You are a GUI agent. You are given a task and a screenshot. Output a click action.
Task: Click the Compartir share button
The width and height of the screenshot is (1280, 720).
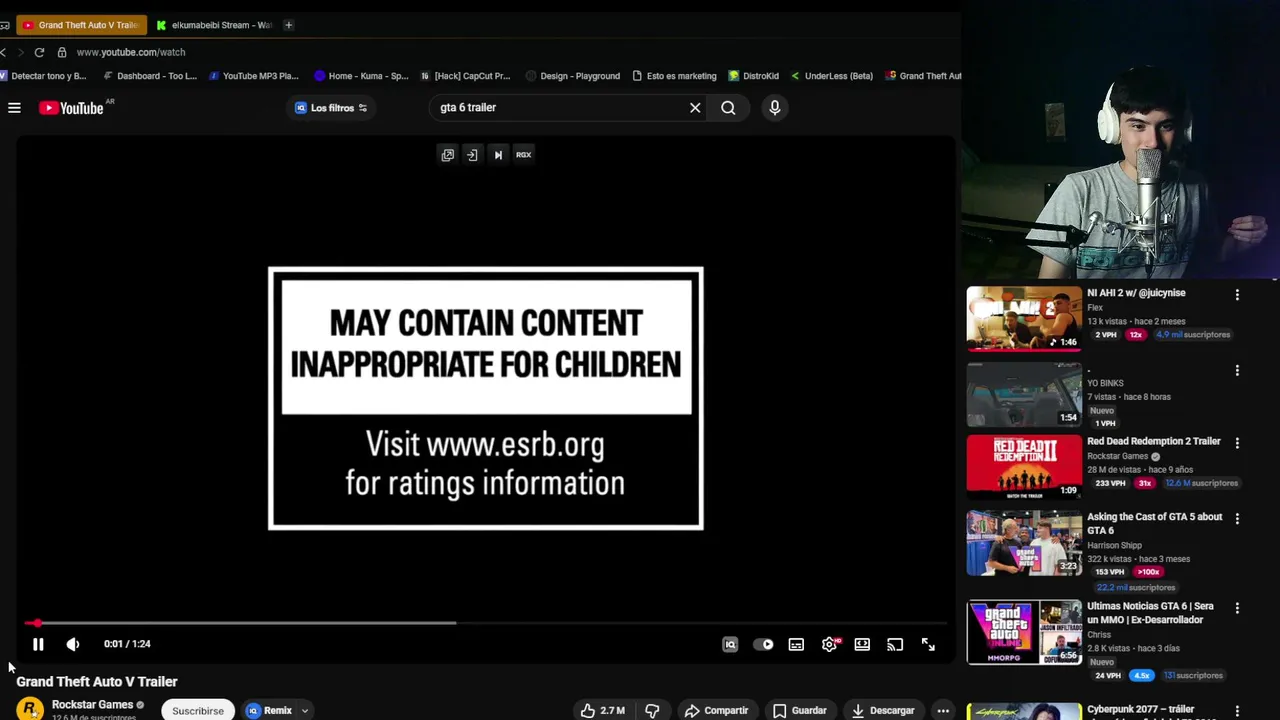point(716,711)
